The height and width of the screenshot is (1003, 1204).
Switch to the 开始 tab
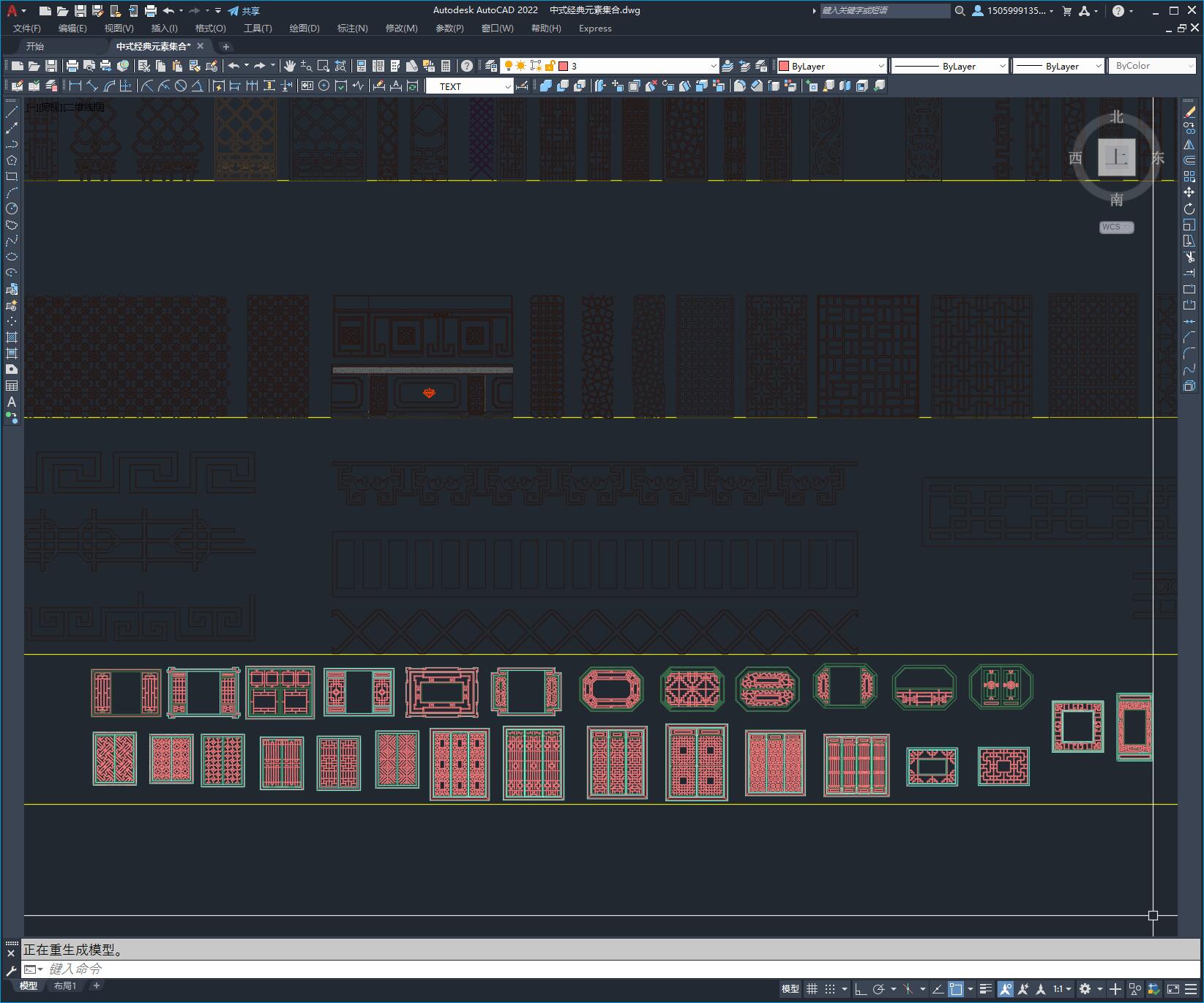[x=34, y=46]
